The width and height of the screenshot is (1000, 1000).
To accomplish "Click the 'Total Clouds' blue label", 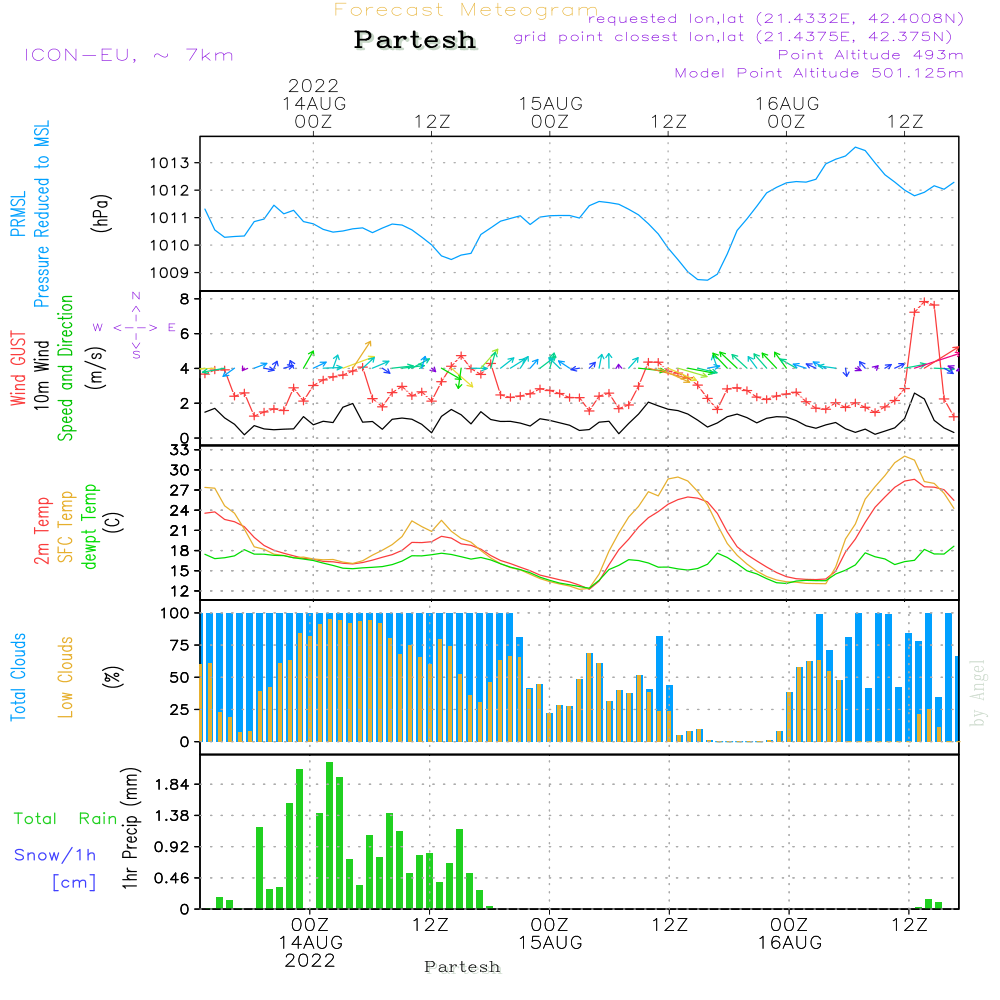I will (x=18, y=677).
